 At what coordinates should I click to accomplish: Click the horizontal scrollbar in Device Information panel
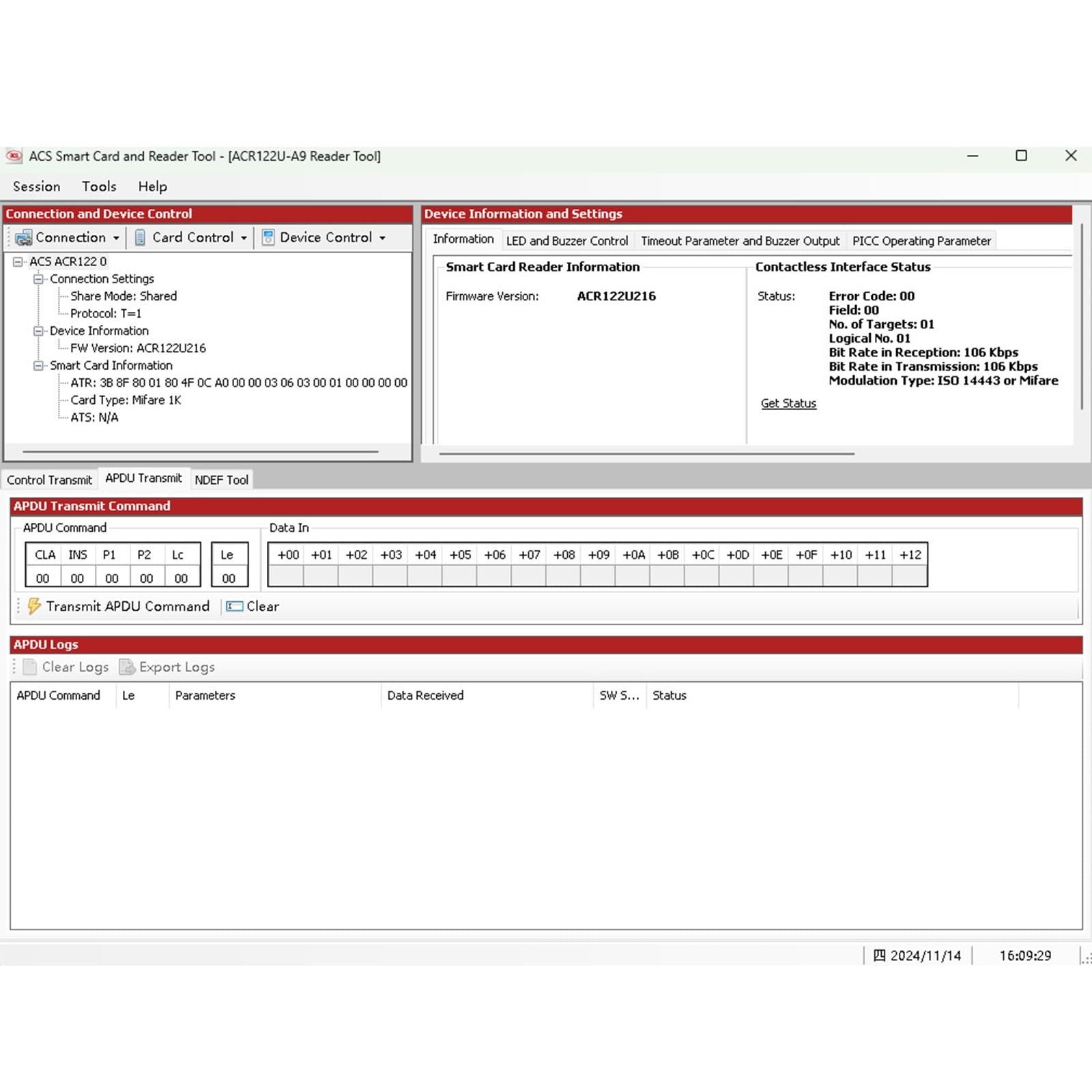point(646,453)
